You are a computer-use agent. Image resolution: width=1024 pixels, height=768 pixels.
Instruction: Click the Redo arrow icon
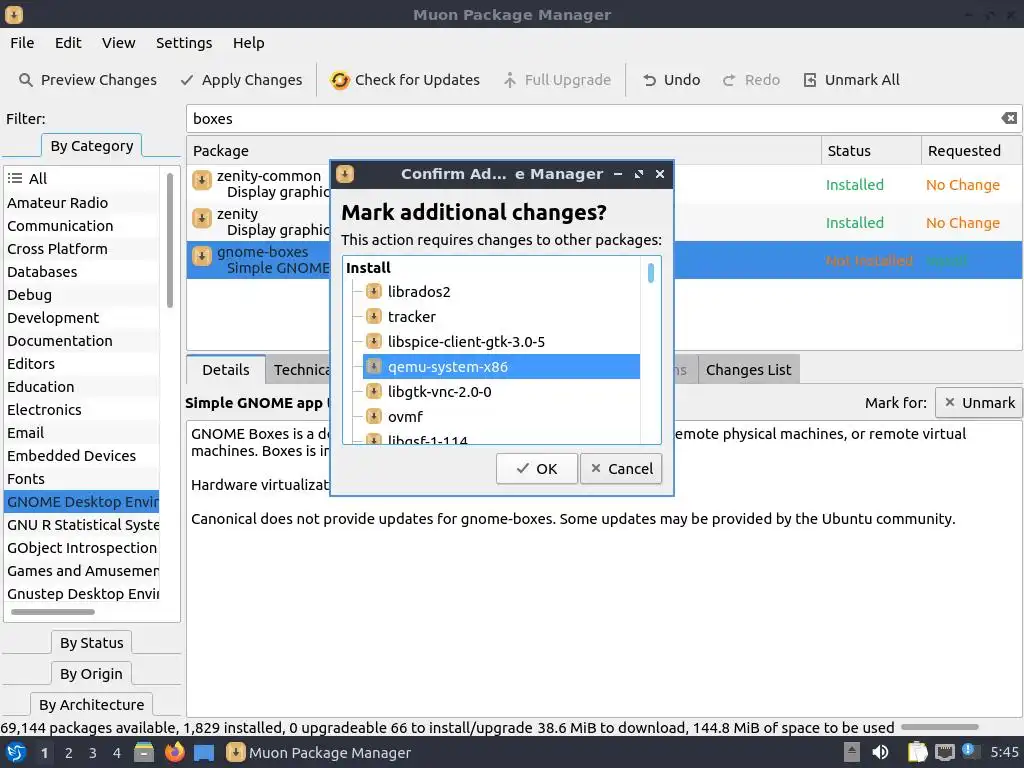click(729, 80)
